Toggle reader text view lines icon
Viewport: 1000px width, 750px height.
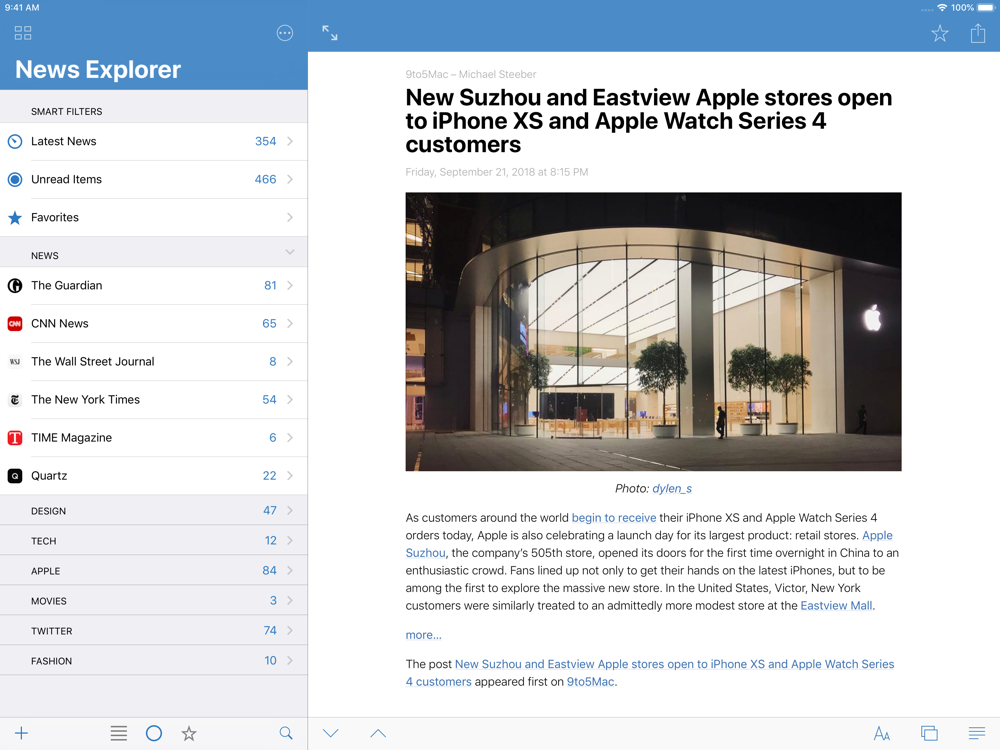pyautogui.click(x=976, y=733)
